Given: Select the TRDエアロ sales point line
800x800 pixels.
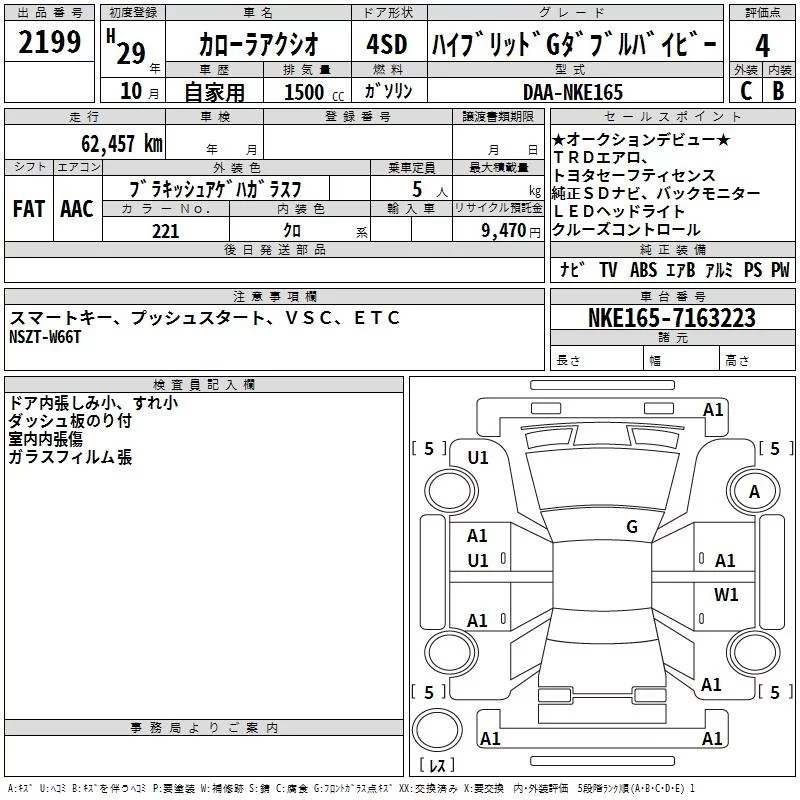Looking at the screenshot, I should point(601,158).
